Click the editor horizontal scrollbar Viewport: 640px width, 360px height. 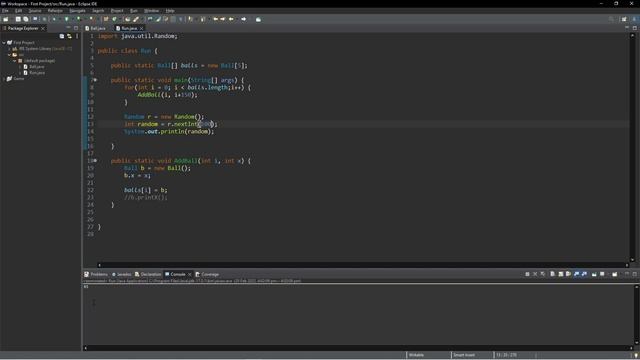coord(363,265)
